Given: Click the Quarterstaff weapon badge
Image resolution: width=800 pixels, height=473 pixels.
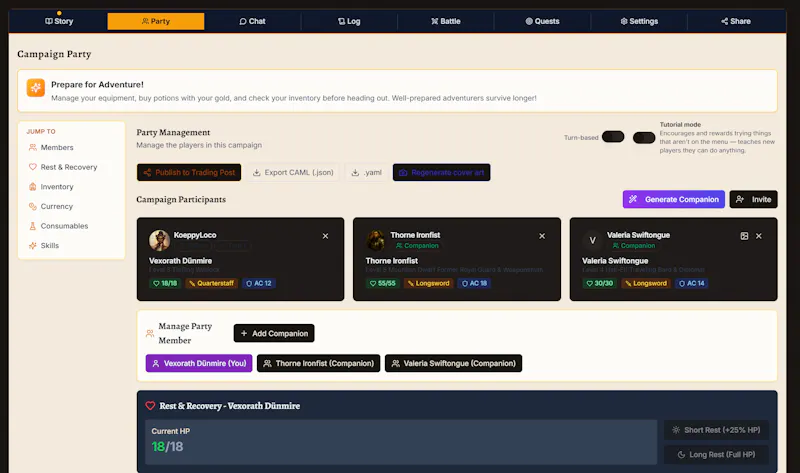Looking at the screenshot, I should pos(211,283).
